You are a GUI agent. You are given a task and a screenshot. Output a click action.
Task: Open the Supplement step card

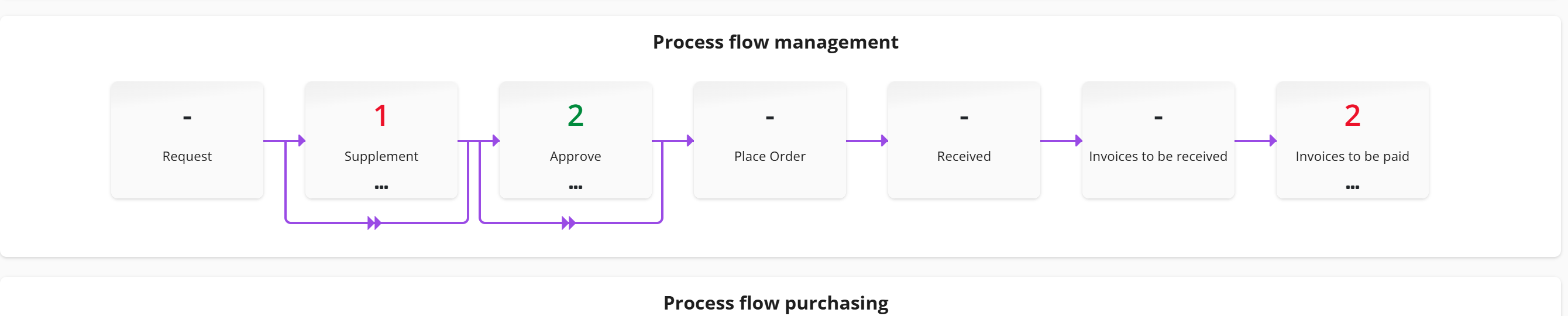(381, 140)
